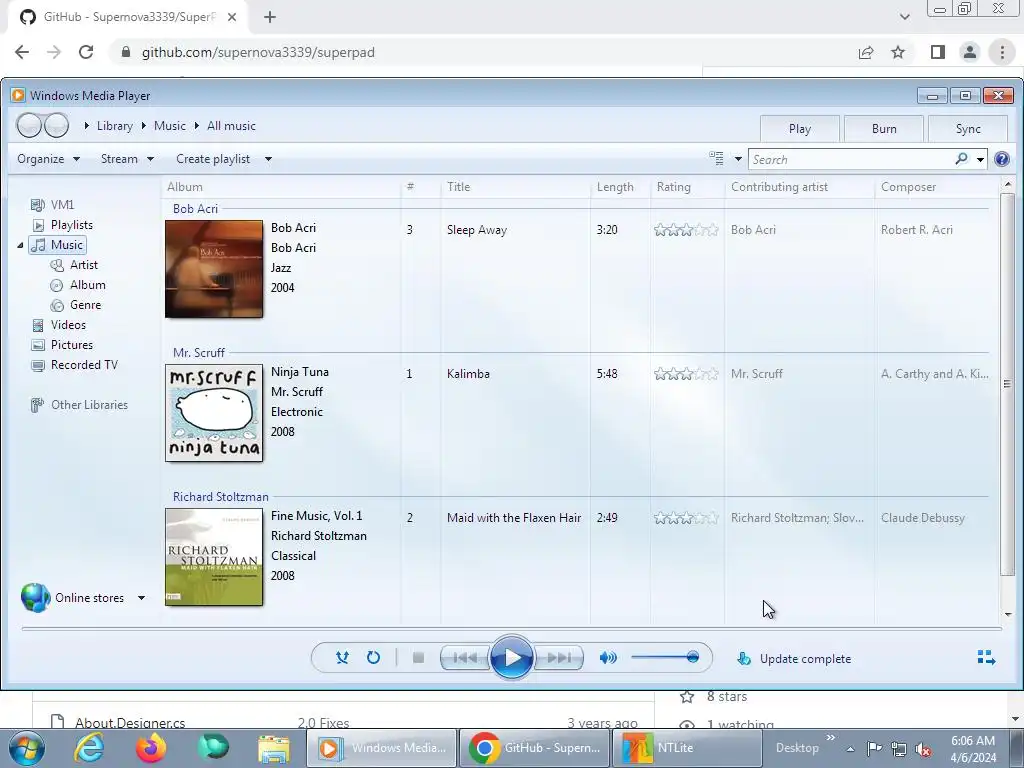
Task: Adjust the volume slider
Action: [x=665, y=657]
